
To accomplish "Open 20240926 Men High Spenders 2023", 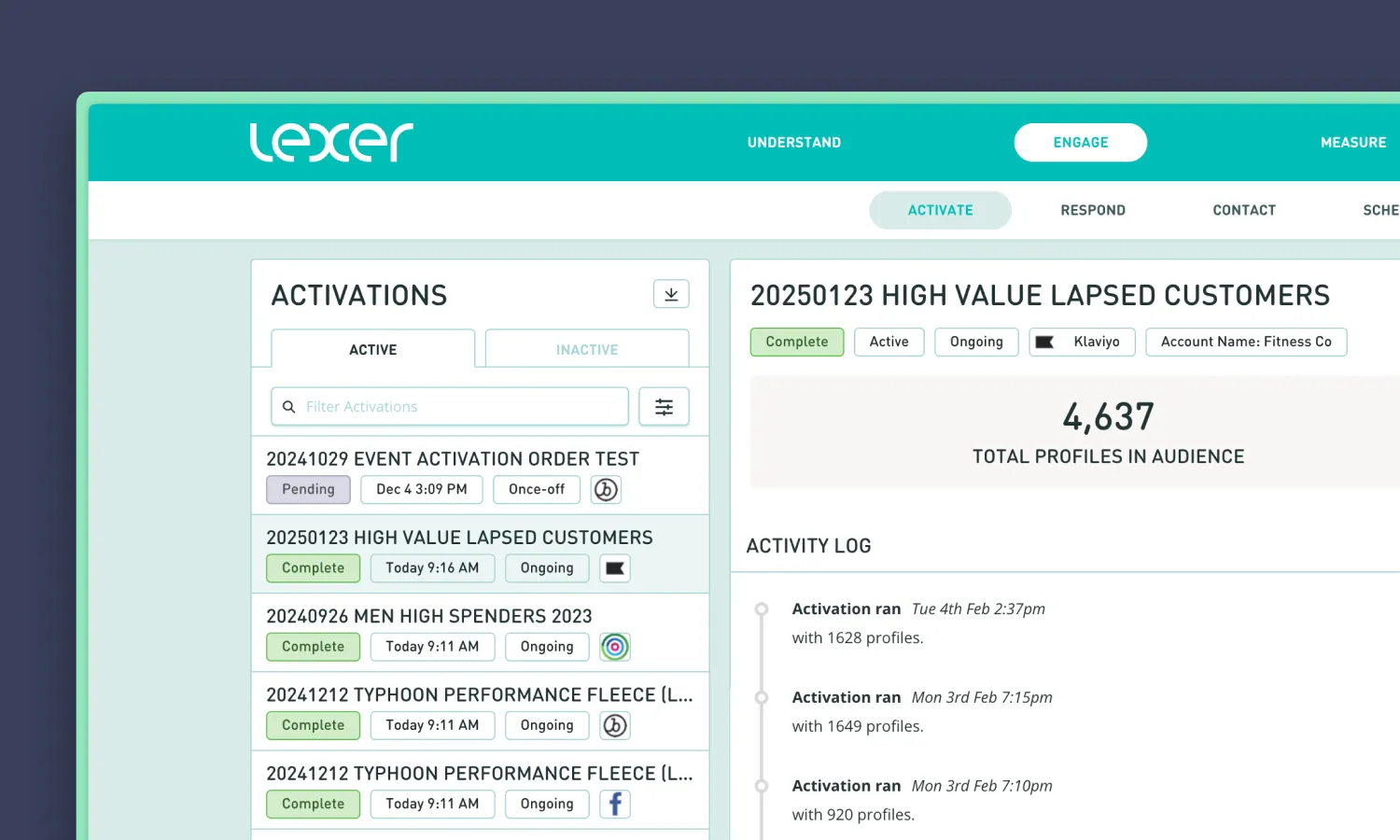I will [x=481, y=633].
